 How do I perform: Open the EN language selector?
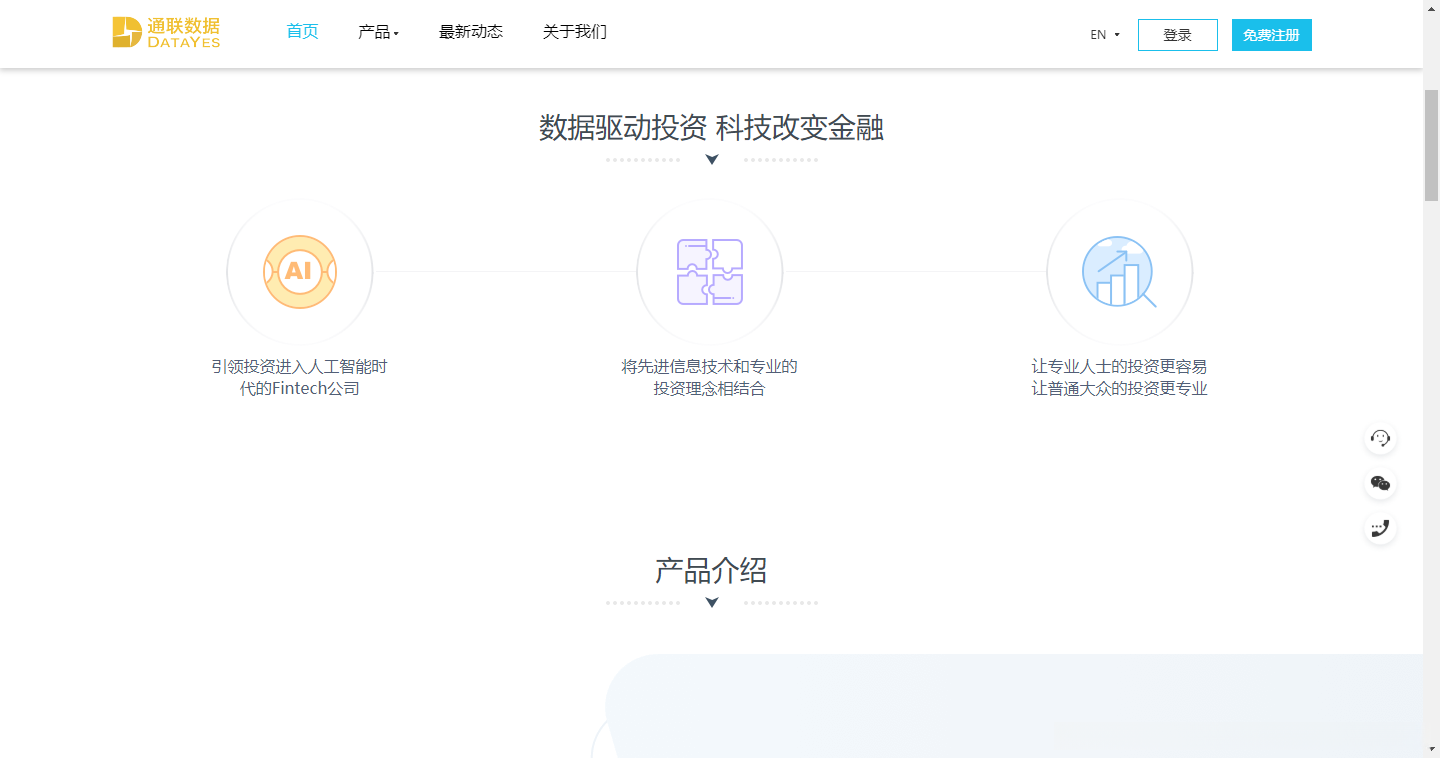1104,33
